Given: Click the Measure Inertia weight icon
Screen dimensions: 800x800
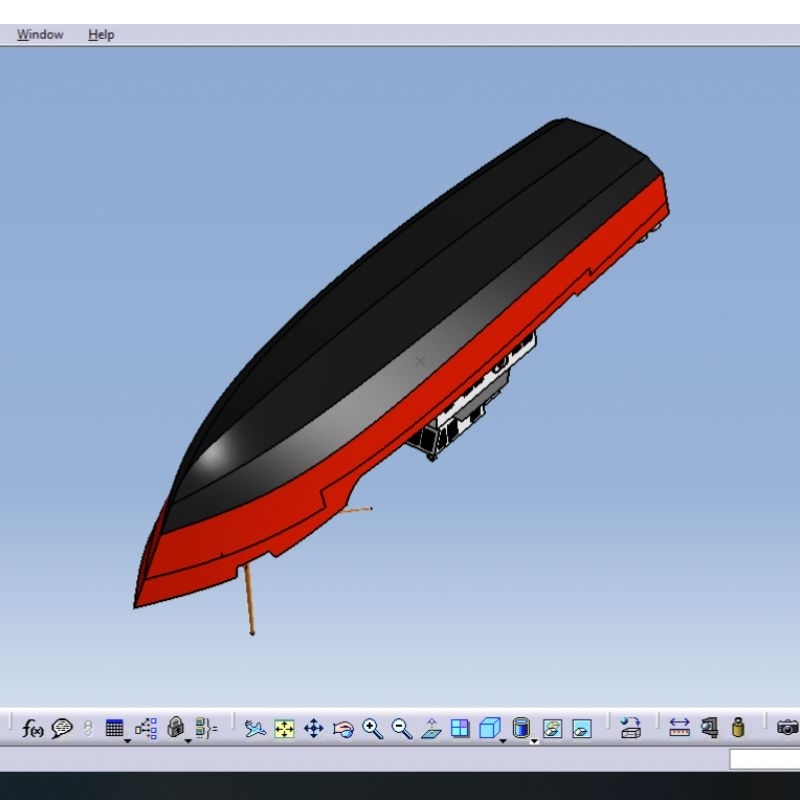Looking at the screenshot, I should click(x=738, y=728).
